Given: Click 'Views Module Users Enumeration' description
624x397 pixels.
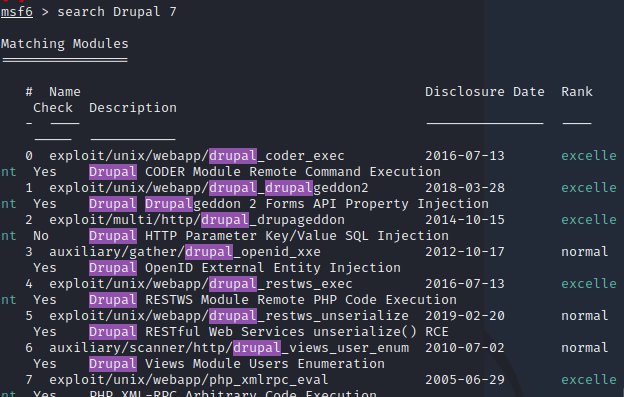Looking at the screenshot, I should (x=265, y=364).
